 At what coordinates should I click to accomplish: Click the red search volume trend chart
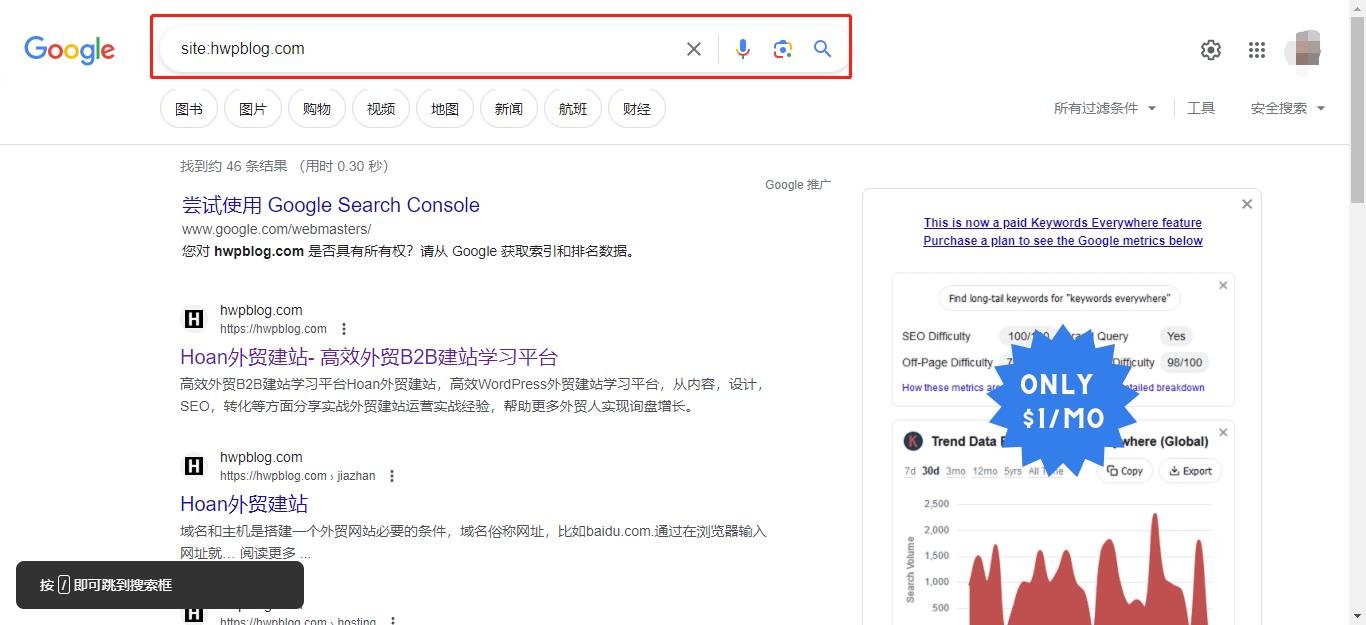[1087, 570]
